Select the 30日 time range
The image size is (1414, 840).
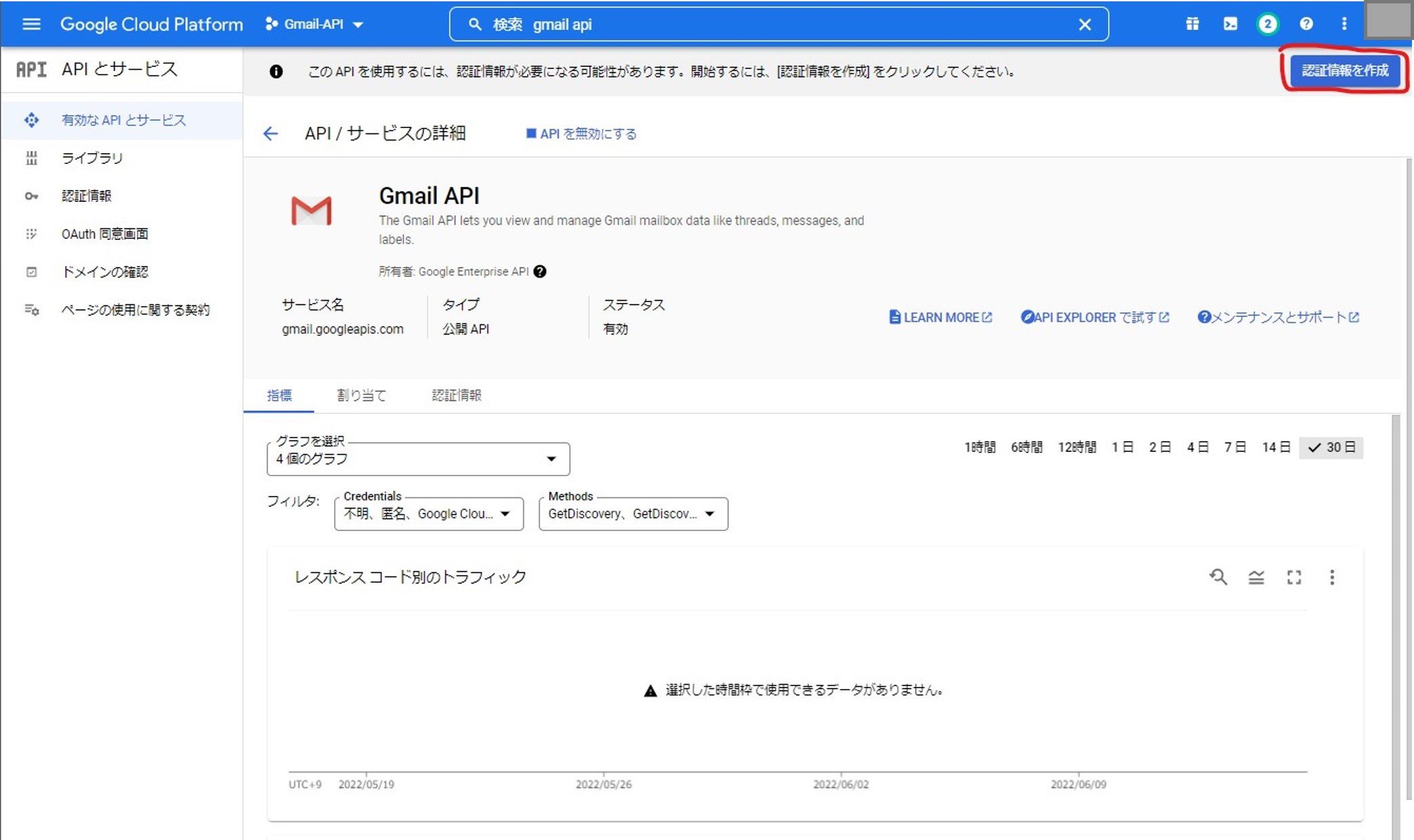click(1331, 447)
